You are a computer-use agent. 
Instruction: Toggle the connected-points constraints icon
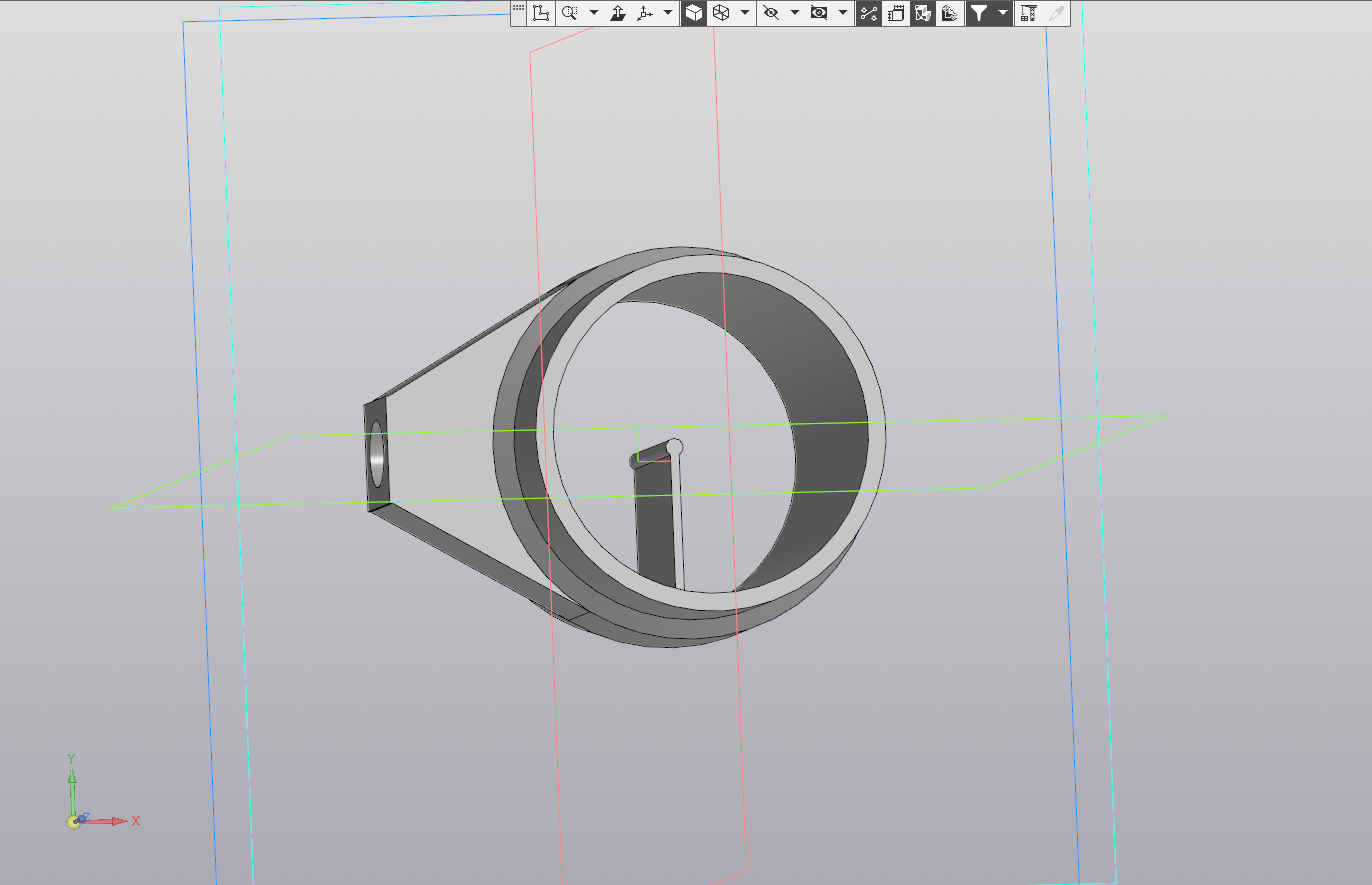(x=868, y=13)
